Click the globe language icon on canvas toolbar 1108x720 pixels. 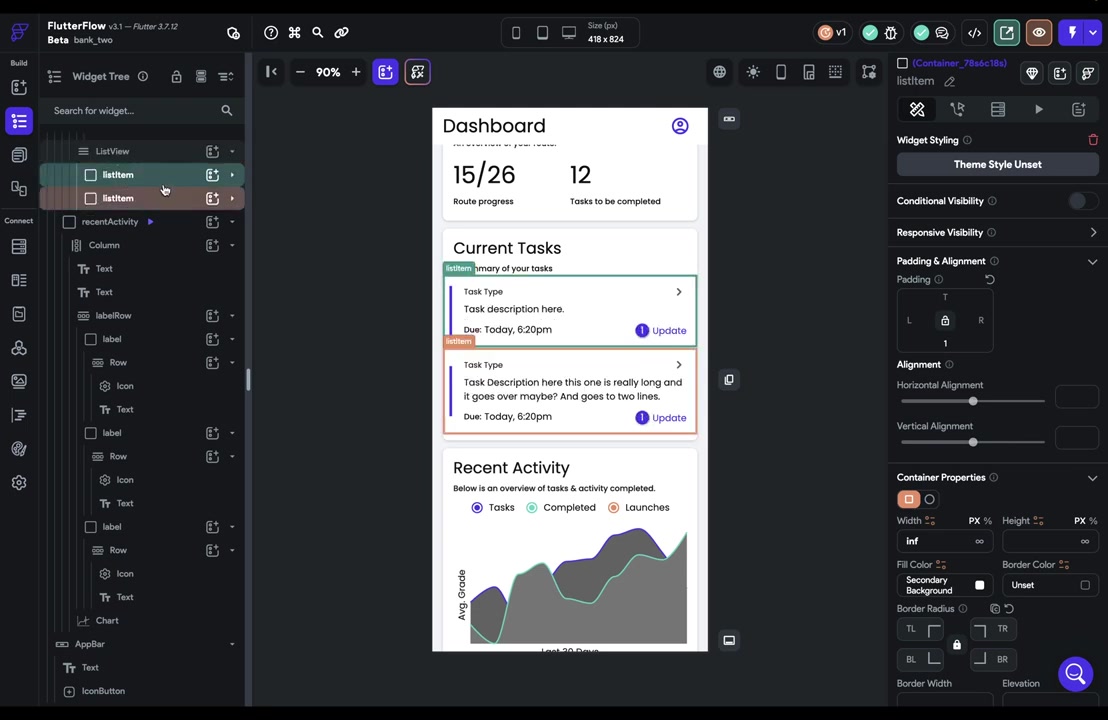point(719,72)
